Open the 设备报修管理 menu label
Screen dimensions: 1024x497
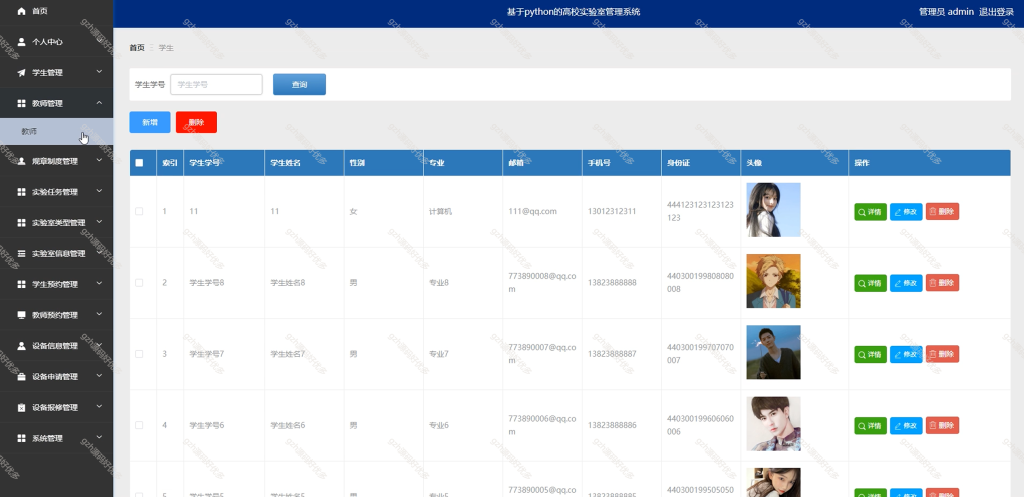[x=55, y=408]
